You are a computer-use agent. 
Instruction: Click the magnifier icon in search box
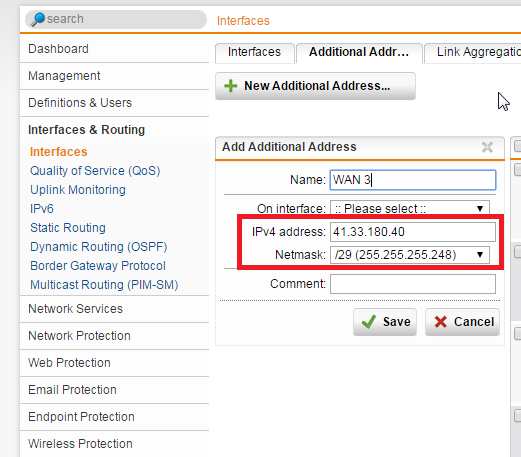[38, 19]
